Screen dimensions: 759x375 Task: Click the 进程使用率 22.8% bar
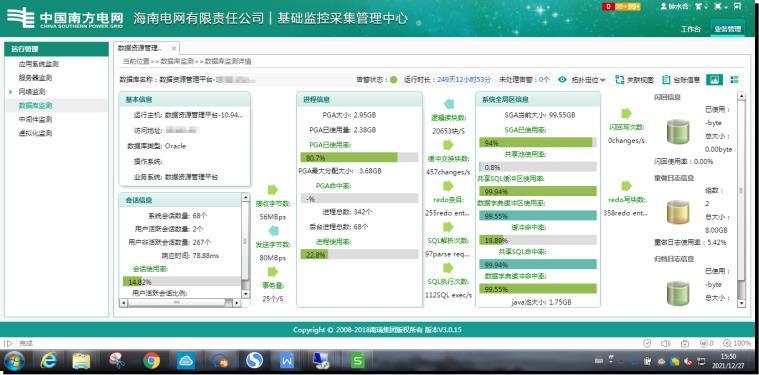pyautogui.click(x=359, y=254)
